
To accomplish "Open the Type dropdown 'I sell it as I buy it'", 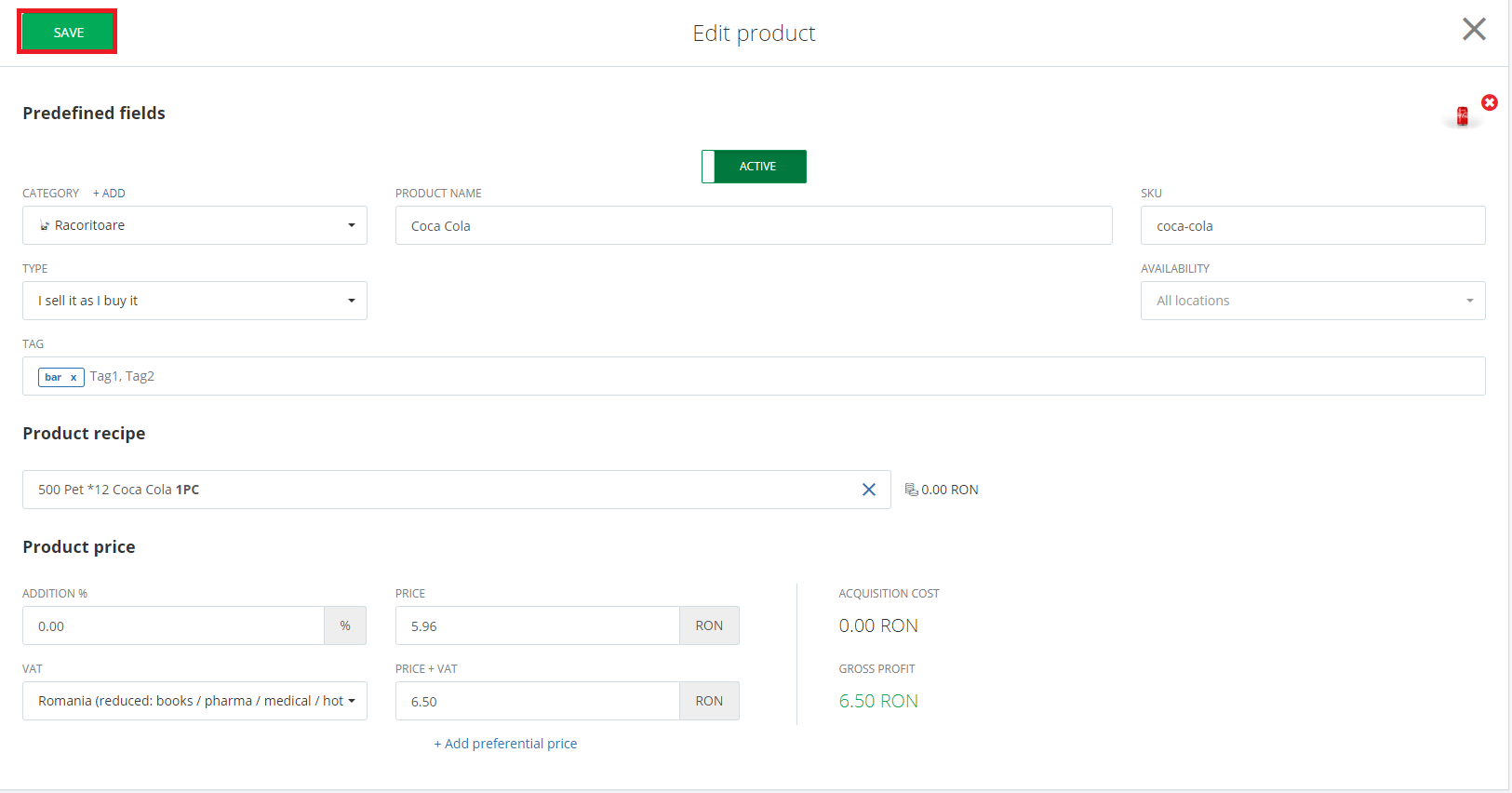I will (x=194, y=301).
